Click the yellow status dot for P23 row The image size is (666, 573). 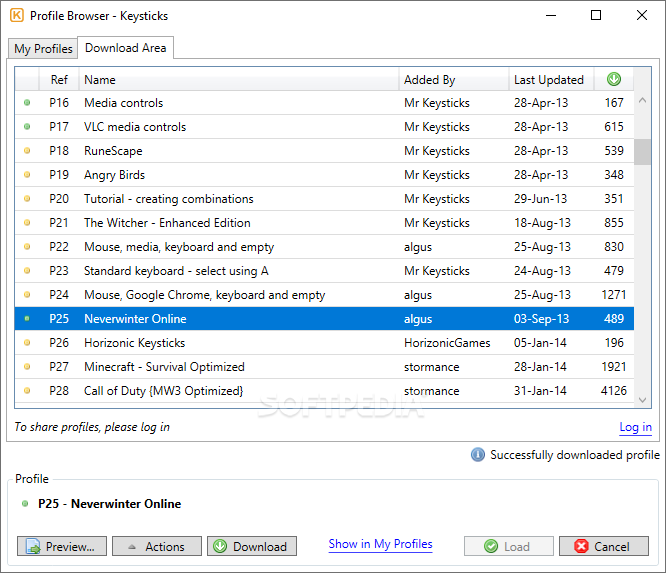pos(27,271)
